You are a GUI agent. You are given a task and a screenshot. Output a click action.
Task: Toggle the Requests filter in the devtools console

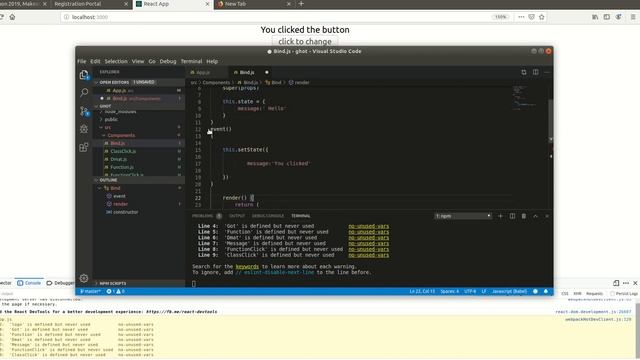tap(594, 293)
